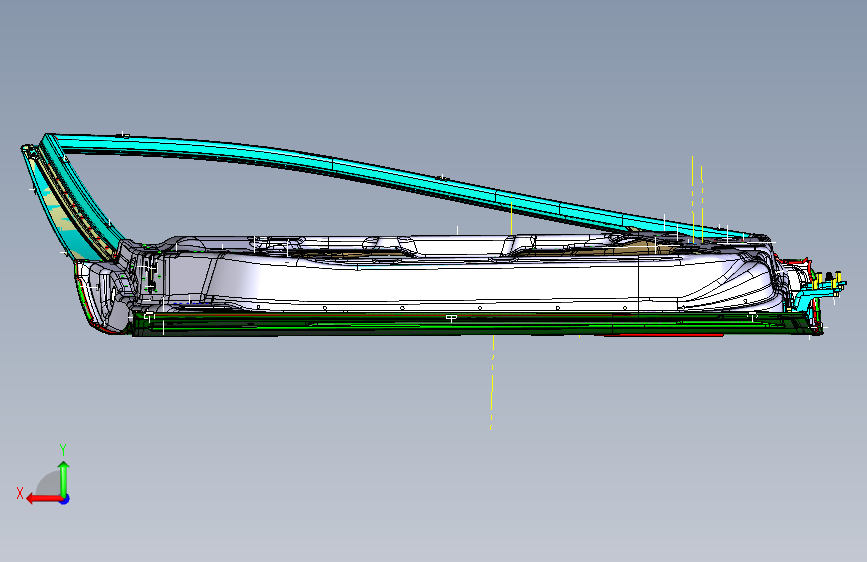Click the blue Z axis dot of the triad
Screen dimensions: 867x562
pyautogui.click(x=65, y=499)
